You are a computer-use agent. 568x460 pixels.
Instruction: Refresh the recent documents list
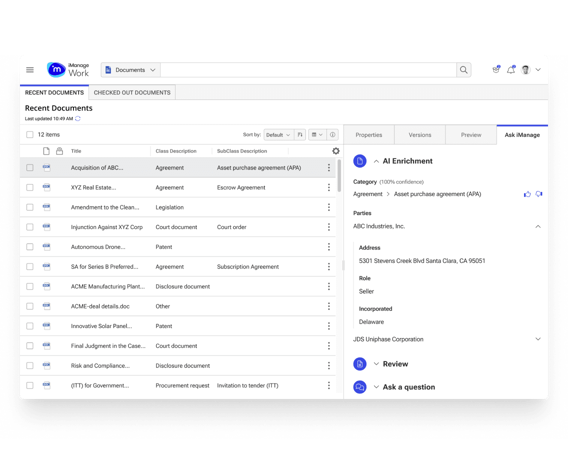78,118
